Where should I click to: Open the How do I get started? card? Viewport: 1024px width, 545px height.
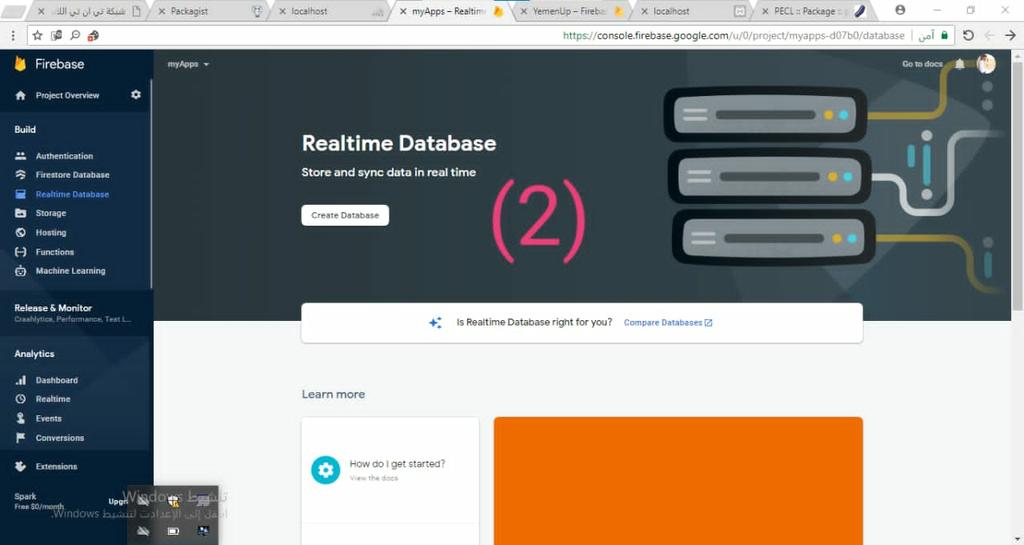click(x=390, y=470)
